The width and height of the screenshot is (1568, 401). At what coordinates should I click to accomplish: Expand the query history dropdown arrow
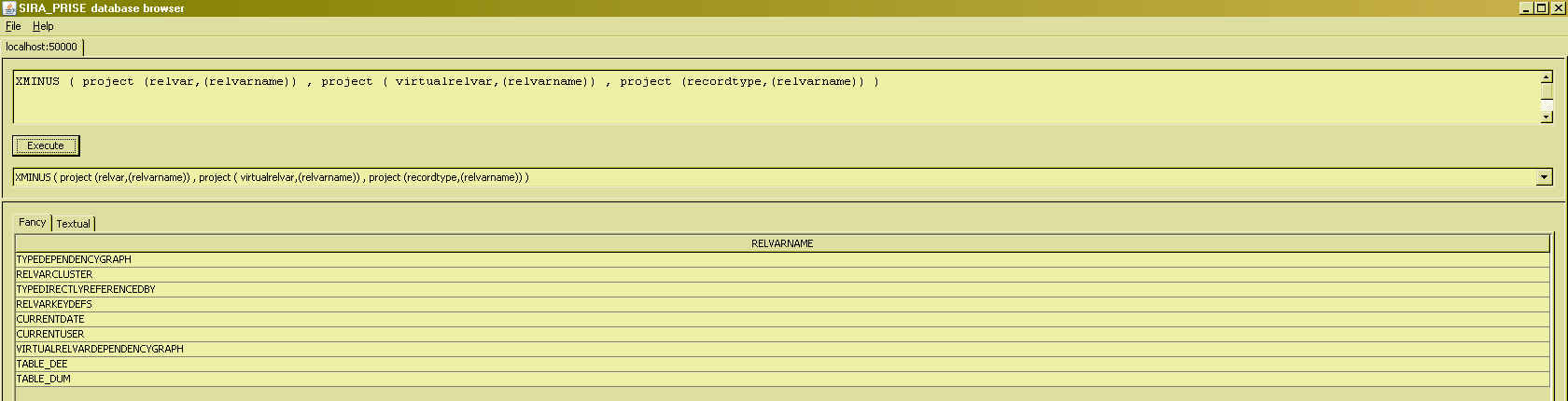point(1544,177)
